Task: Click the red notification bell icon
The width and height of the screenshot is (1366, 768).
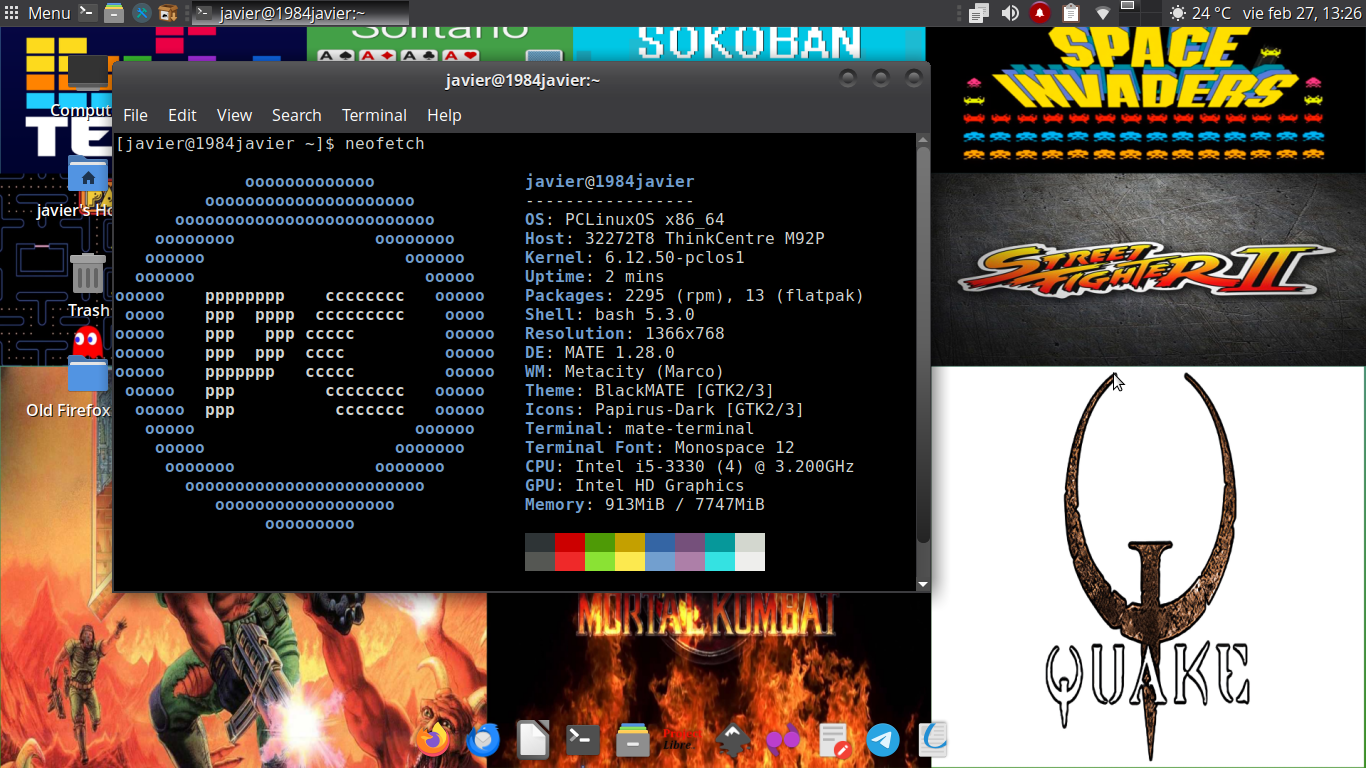Action: click(x=1040, y=13)
